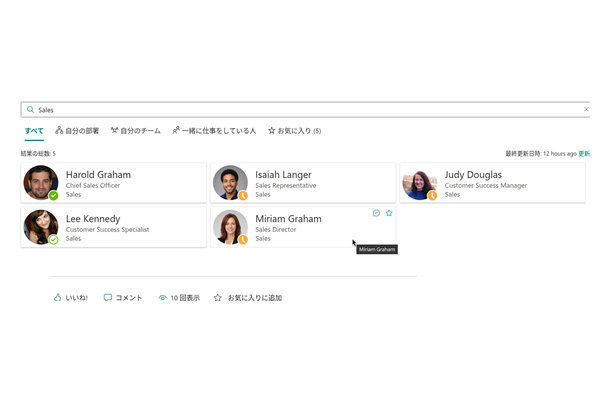This screenshot has width=600, height=400.
Task: Open the 一緒に仕事をしている人 tab
Action: pos(214,131)
